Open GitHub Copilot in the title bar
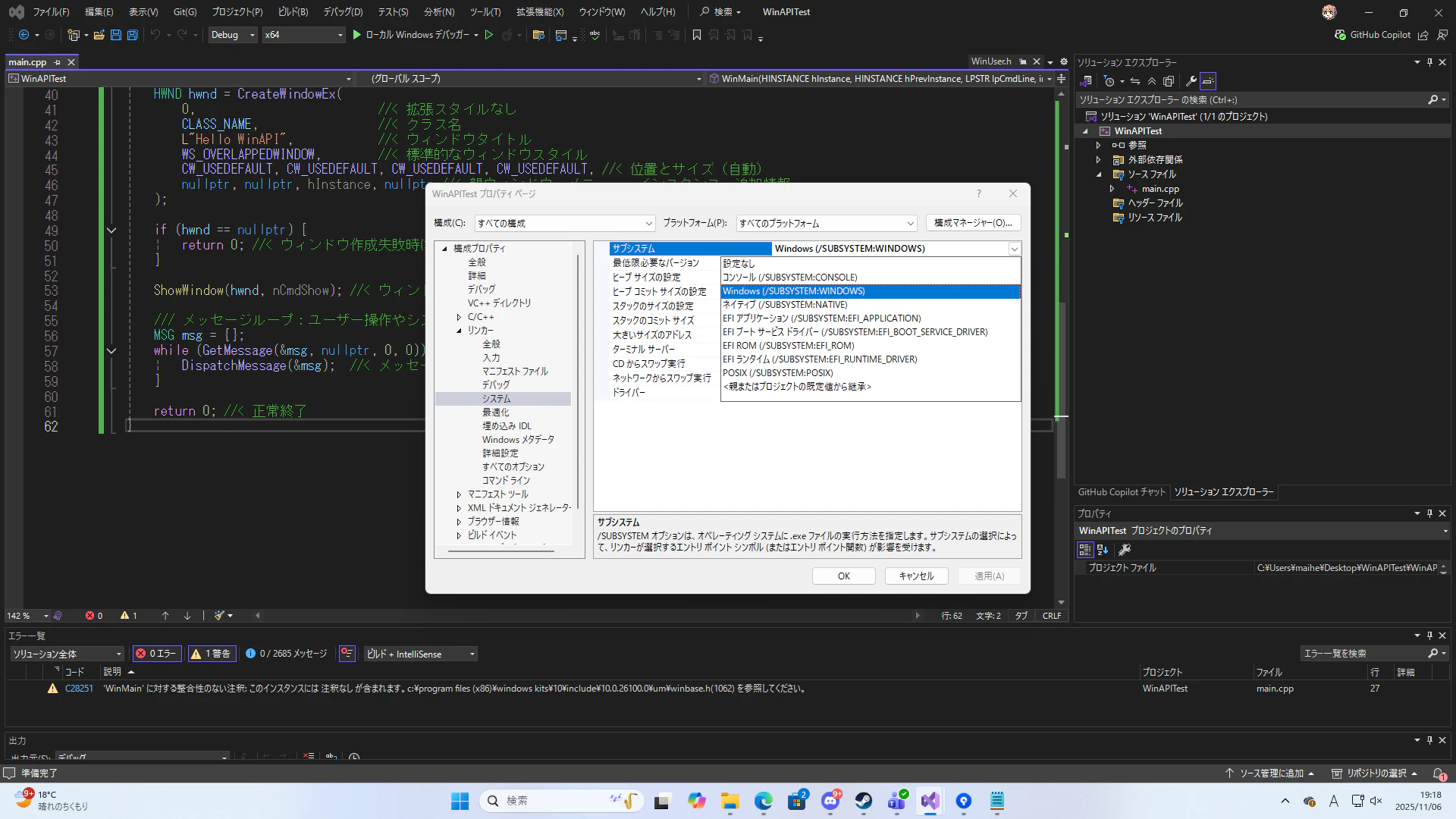The height and width of the screenshot is (819, 1456). (1373, 35)
